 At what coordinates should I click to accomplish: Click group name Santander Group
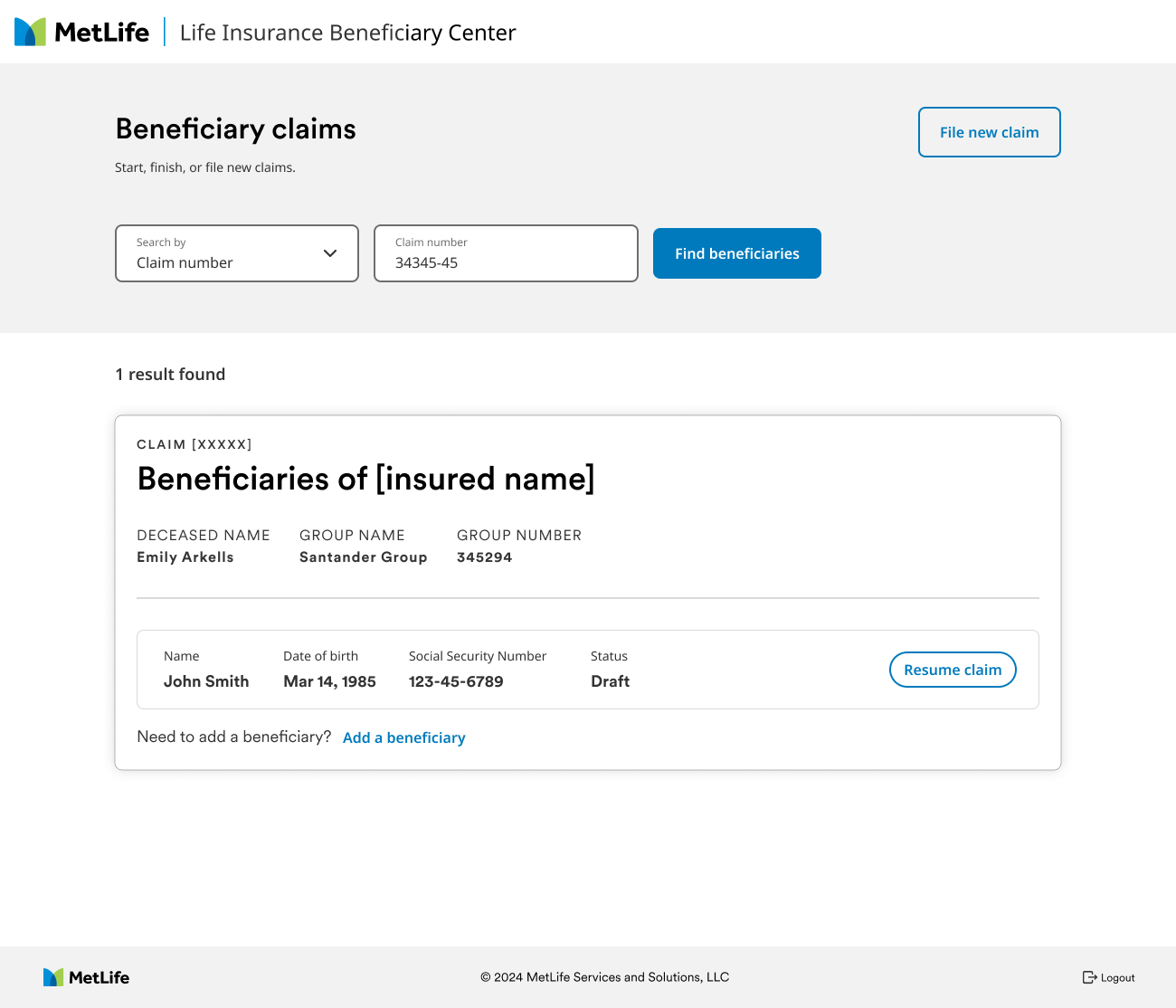[x=364, y=557]
